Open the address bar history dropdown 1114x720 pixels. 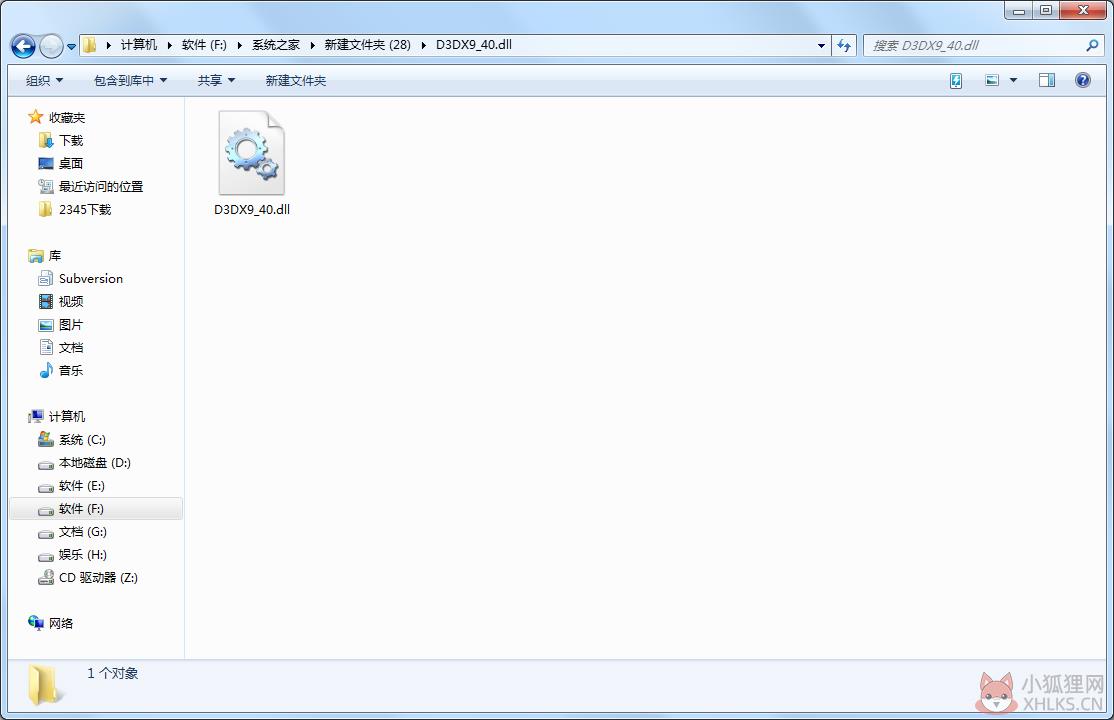[x=821, y=45]
